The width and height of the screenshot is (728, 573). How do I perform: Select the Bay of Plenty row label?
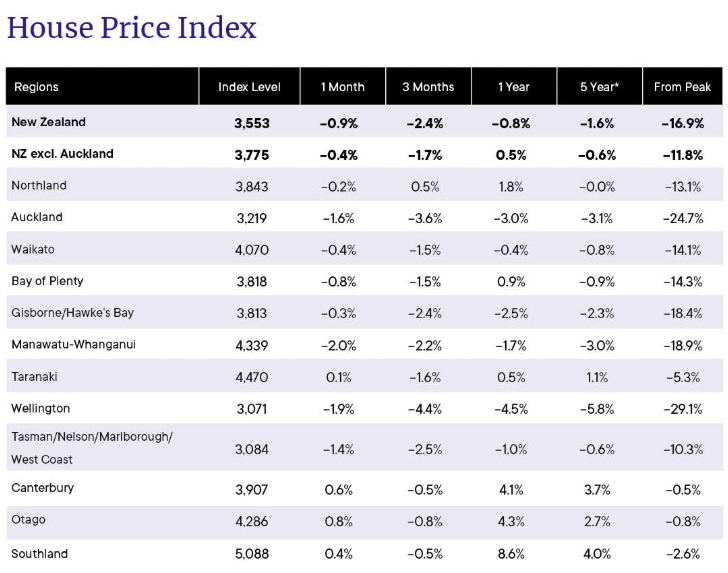tap(47, 281)
